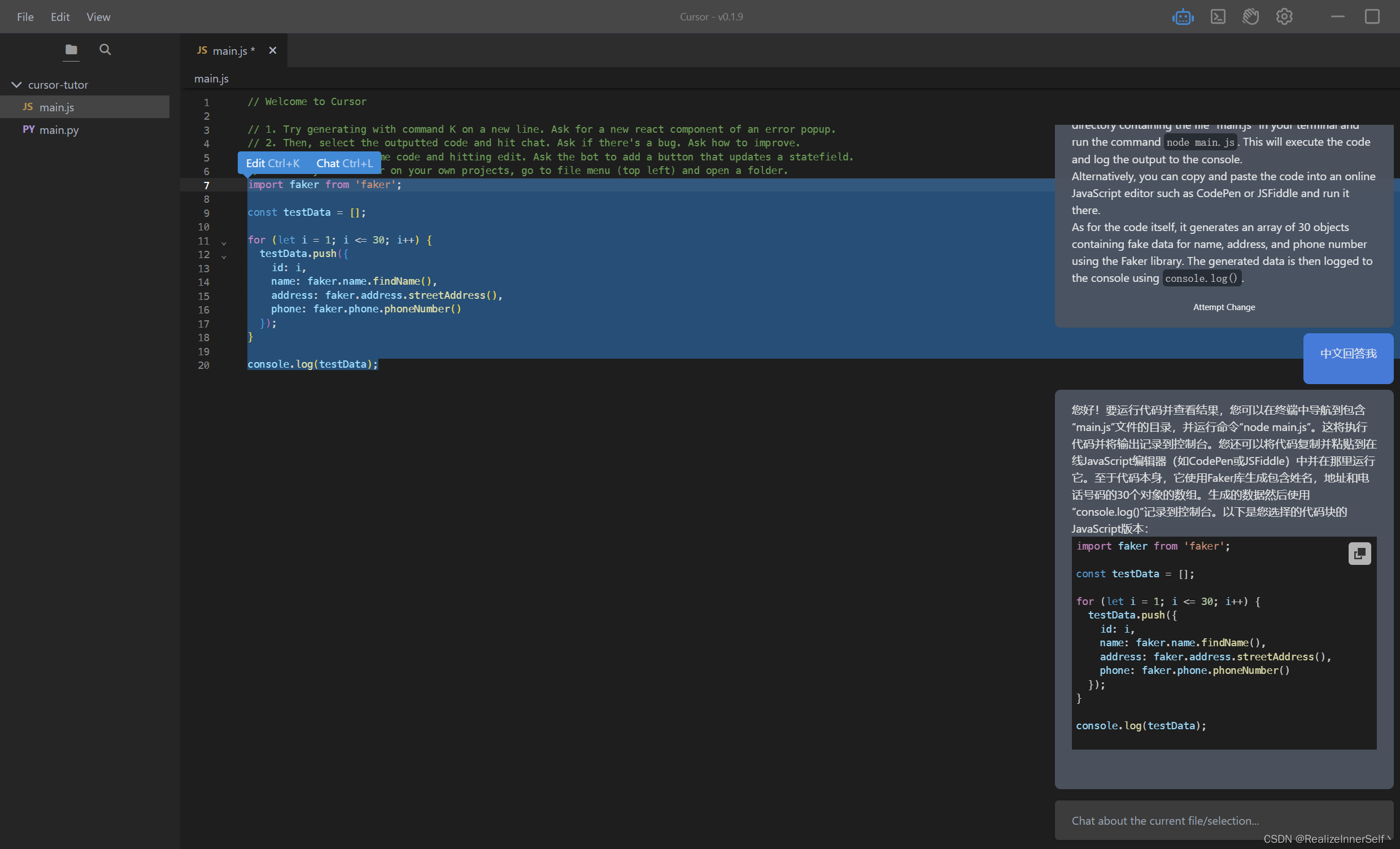This screenshot has width=1400, height=849.
Task: Minimize the Cursor window
Action: (1337, 16)
